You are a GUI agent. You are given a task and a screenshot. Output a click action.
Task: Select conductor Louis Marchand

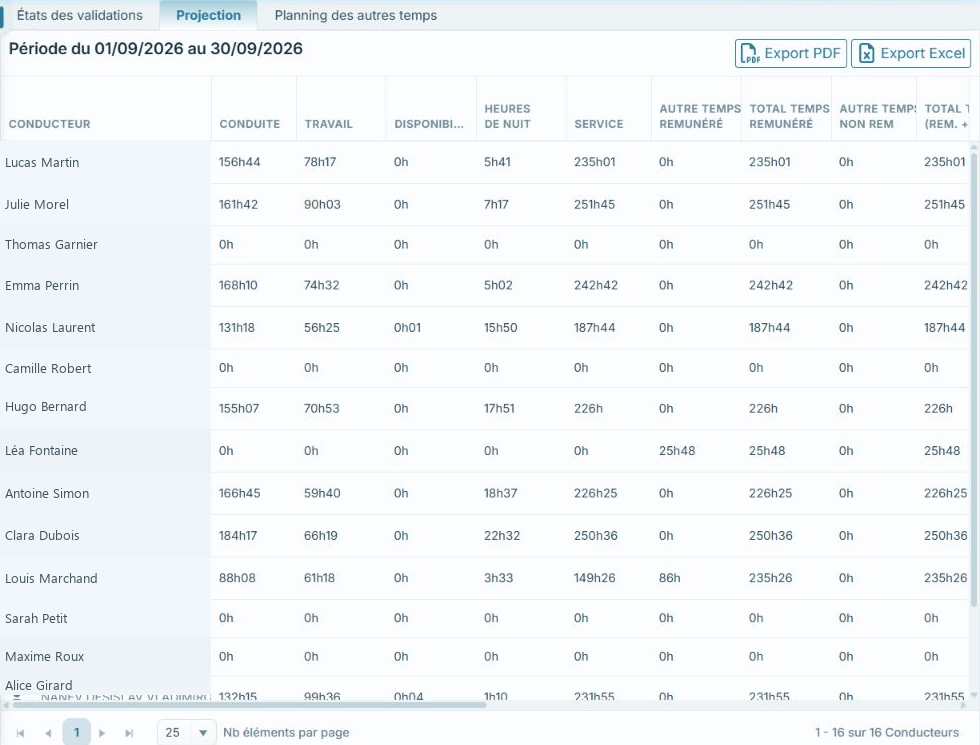point(51,579)
